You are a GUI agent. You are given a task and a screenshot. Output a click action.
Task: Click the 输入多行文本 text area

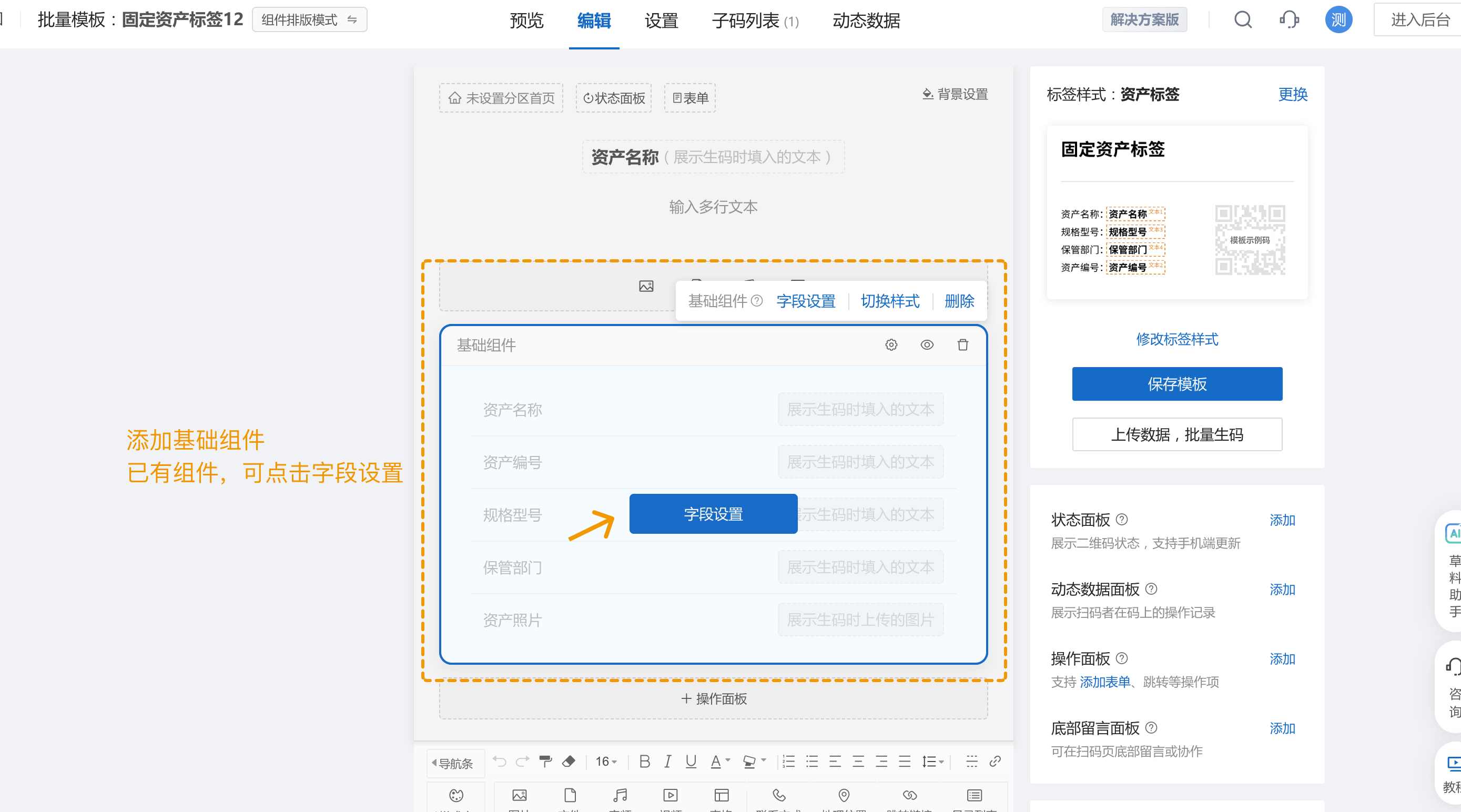pos(713,207)
